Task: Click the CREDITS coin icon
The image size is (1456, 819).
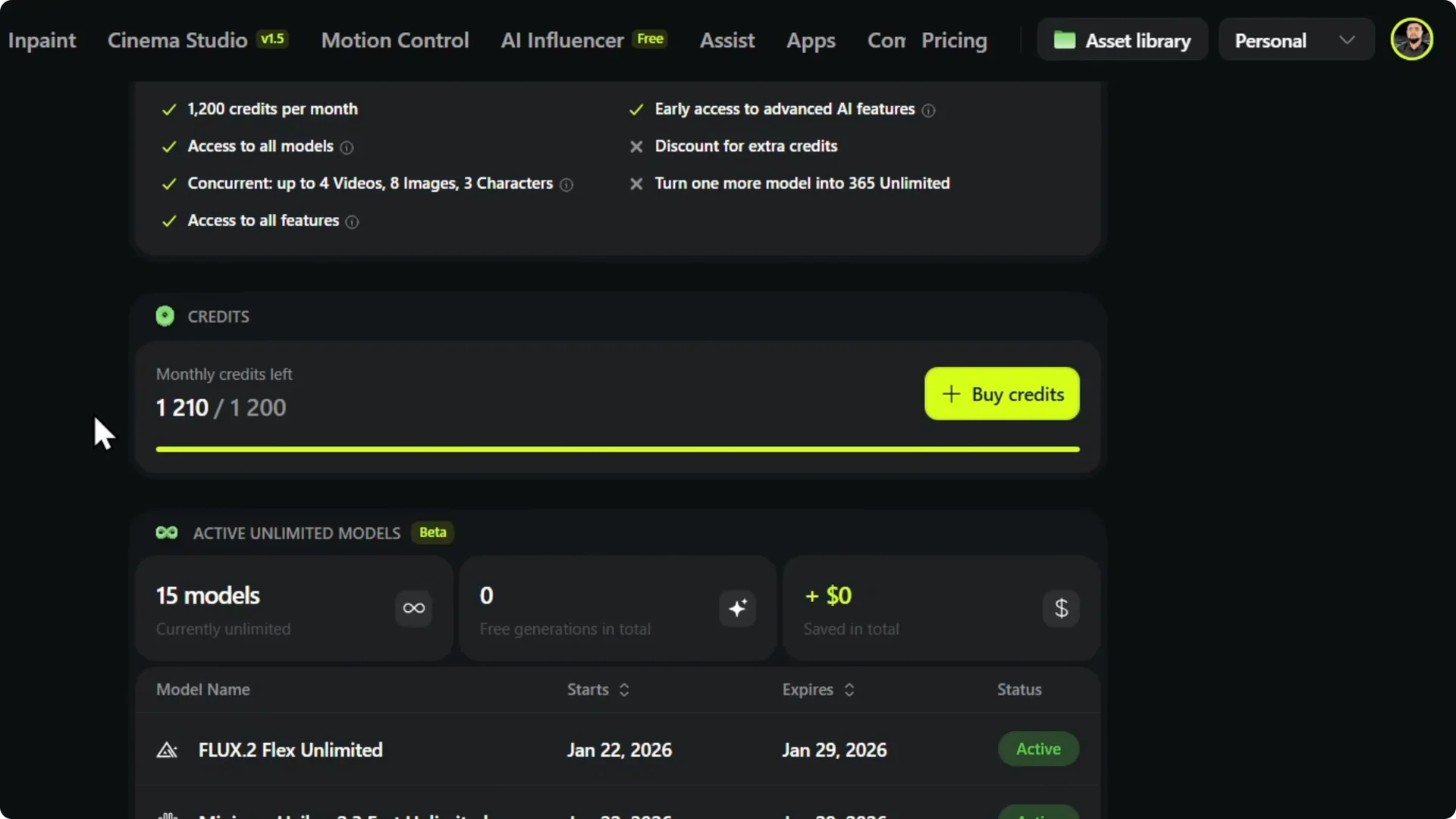Action: (165, 315)
